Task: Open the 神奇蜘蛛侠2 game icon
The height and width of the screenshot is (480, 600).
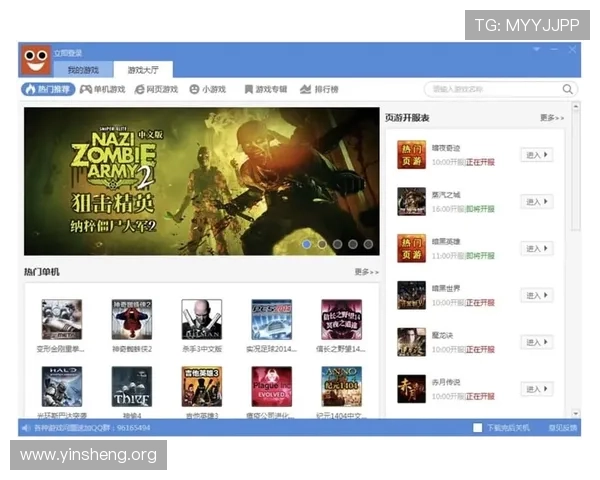Action: [x=132, y=319]
